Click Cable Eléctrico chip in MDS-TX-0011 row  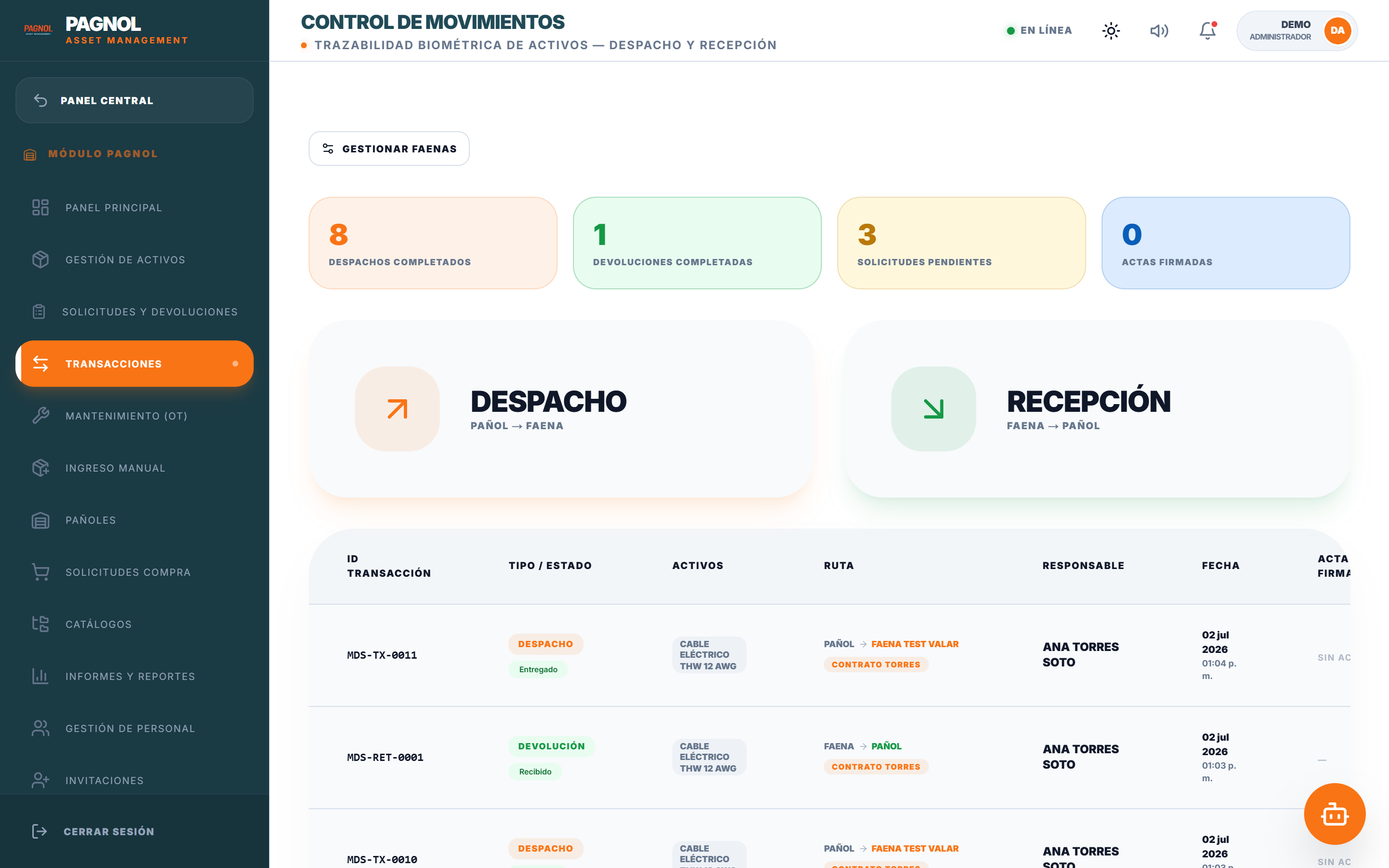click(709, 655)
